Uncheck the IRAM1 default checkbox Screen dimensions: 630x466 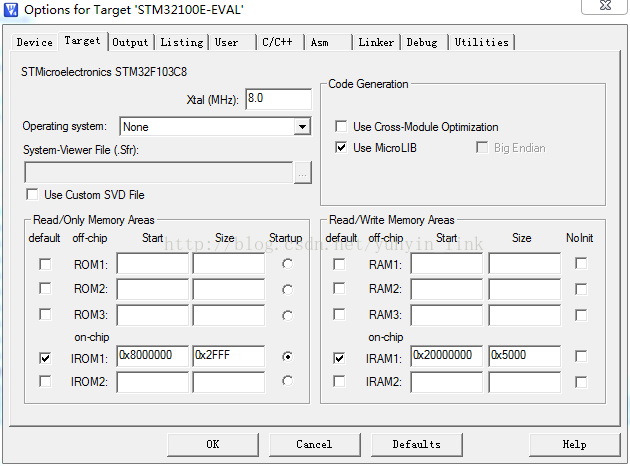point(339,358)
